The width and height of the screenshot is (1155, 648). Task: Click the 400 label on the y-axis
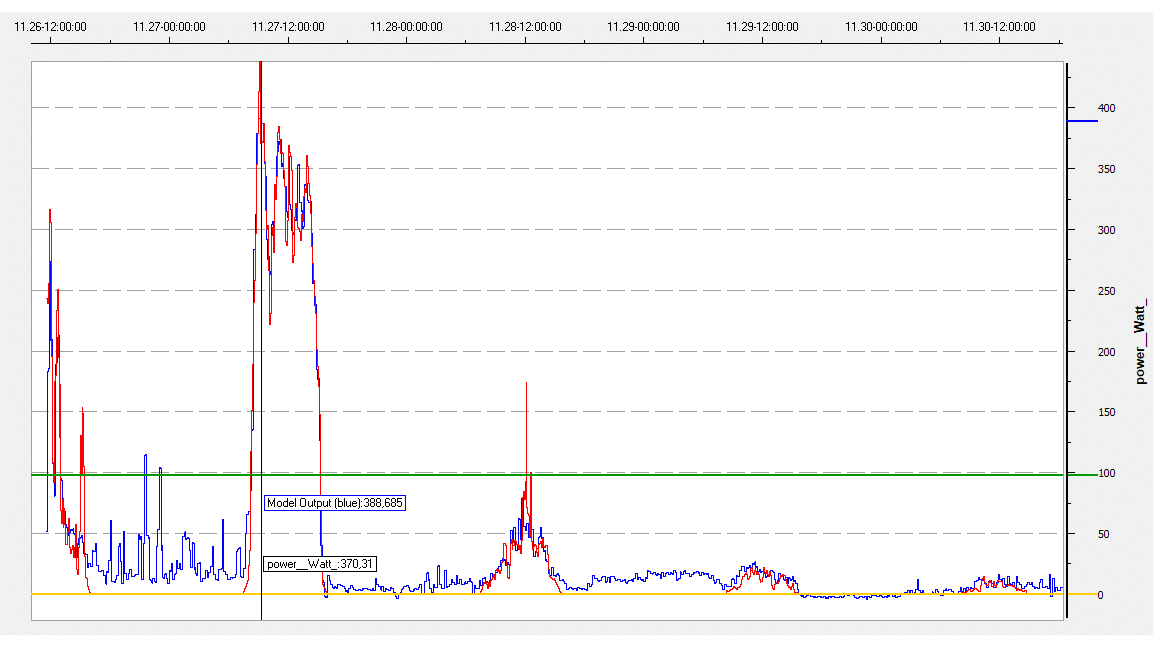[x=1106, y=108]
